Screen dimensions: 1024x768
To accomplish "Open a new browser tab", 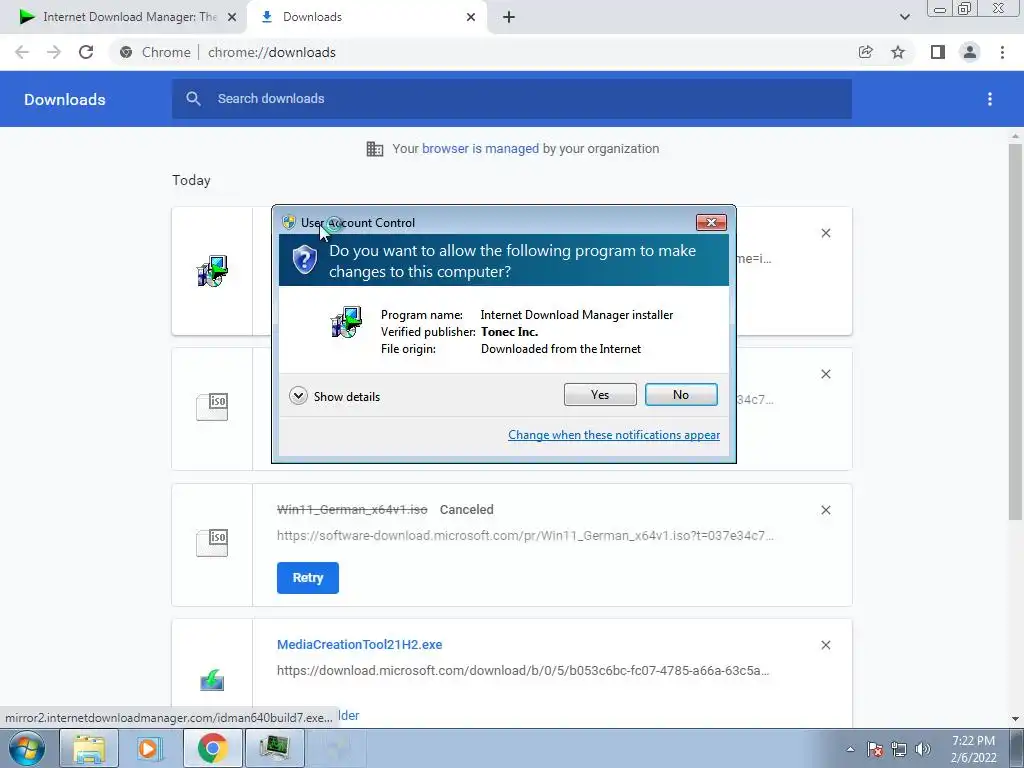I will coord(509,18).
